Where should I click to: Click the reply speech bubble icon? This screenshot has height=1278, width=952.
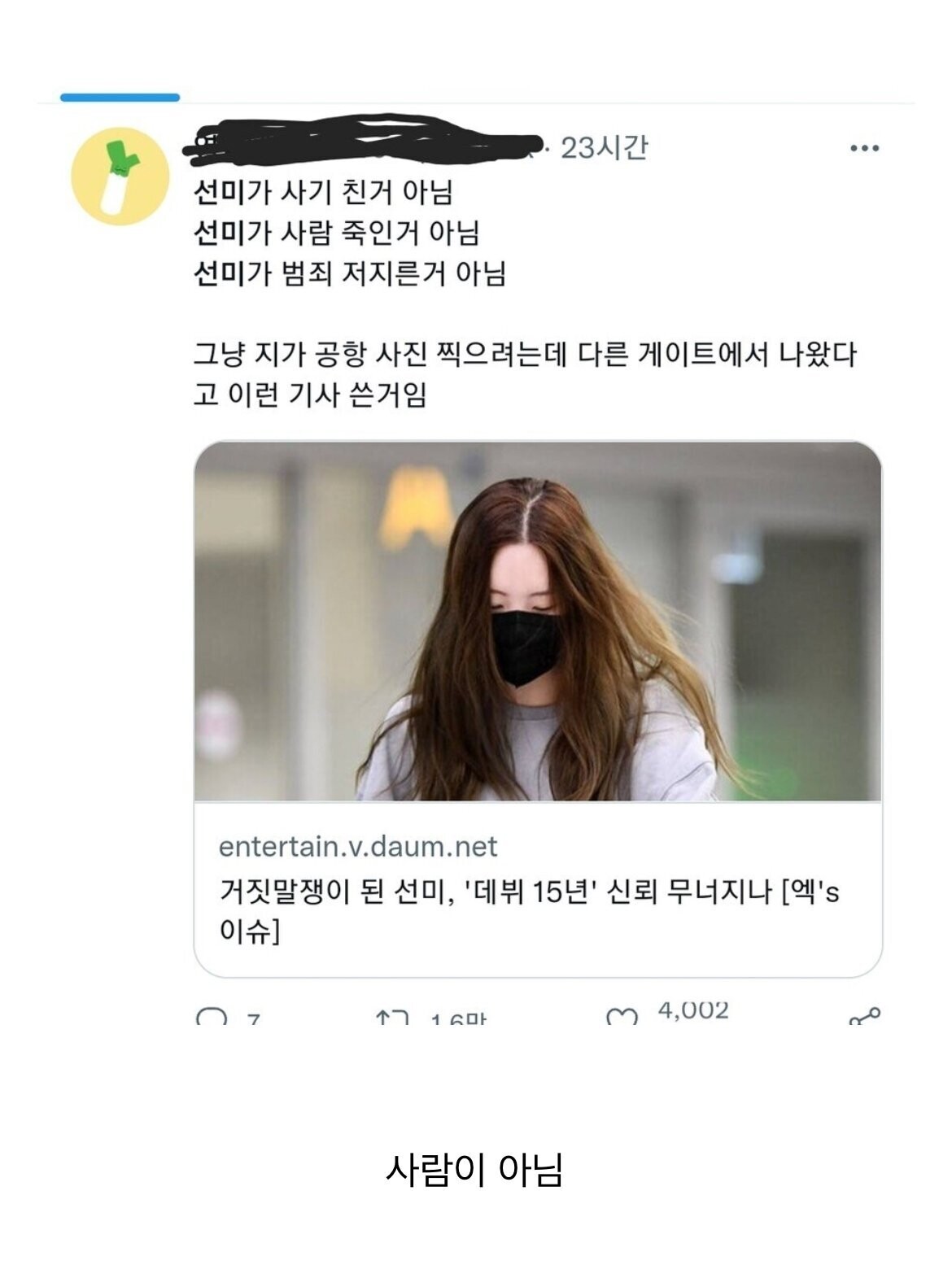212,1017
